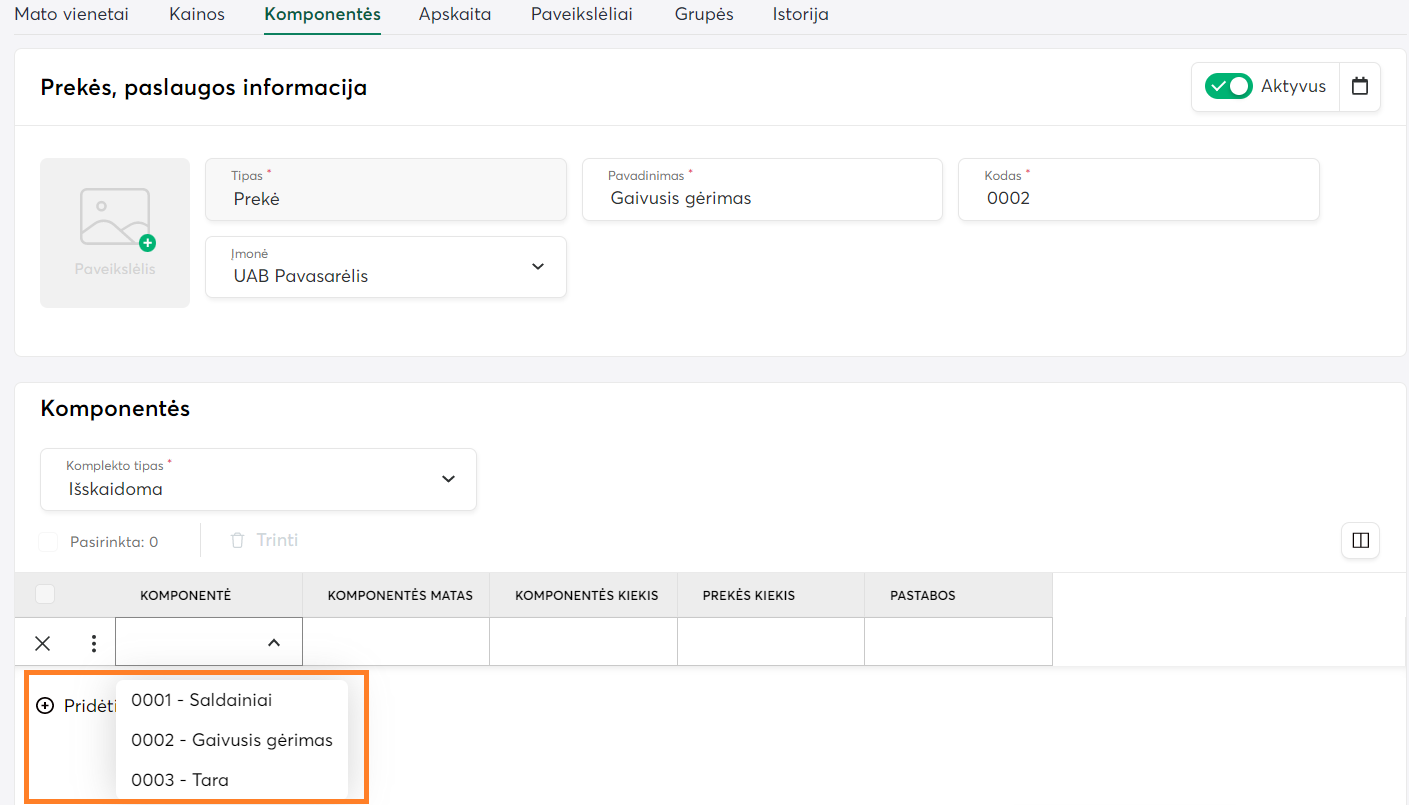Collapse the Komponentė cell dropdown
This screenshot has height=805, width=1409.
click(273, 643)
